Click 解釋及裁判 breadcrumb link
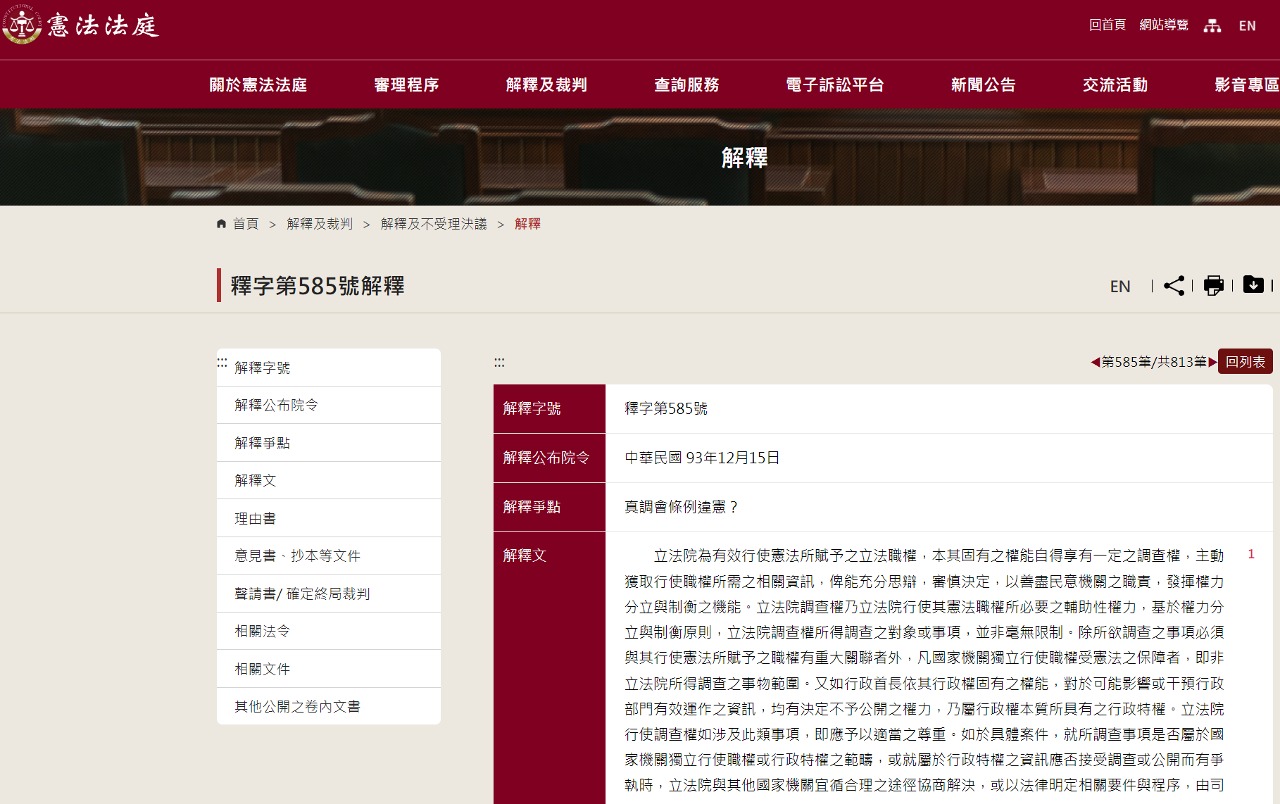Viewport: 1280px width, 804px height. pos(320,224)
